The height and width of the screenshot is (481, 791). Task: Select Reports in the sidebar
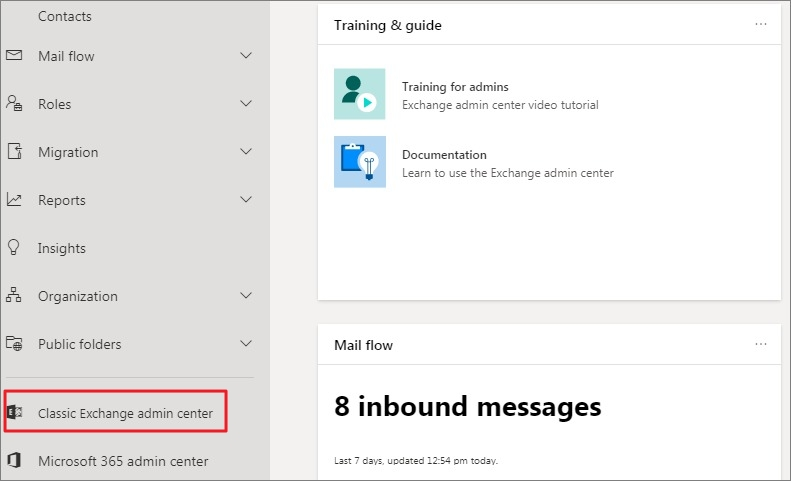tap(62, 200)
